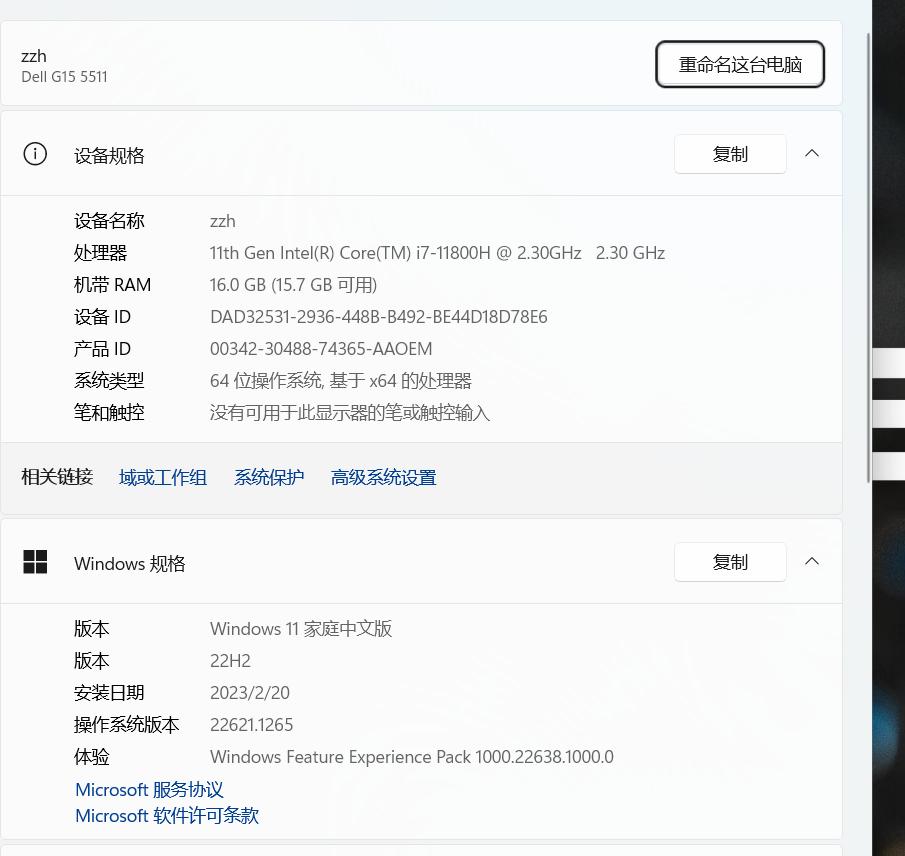Click the Windows 规格 section heading

coord(130,563)
